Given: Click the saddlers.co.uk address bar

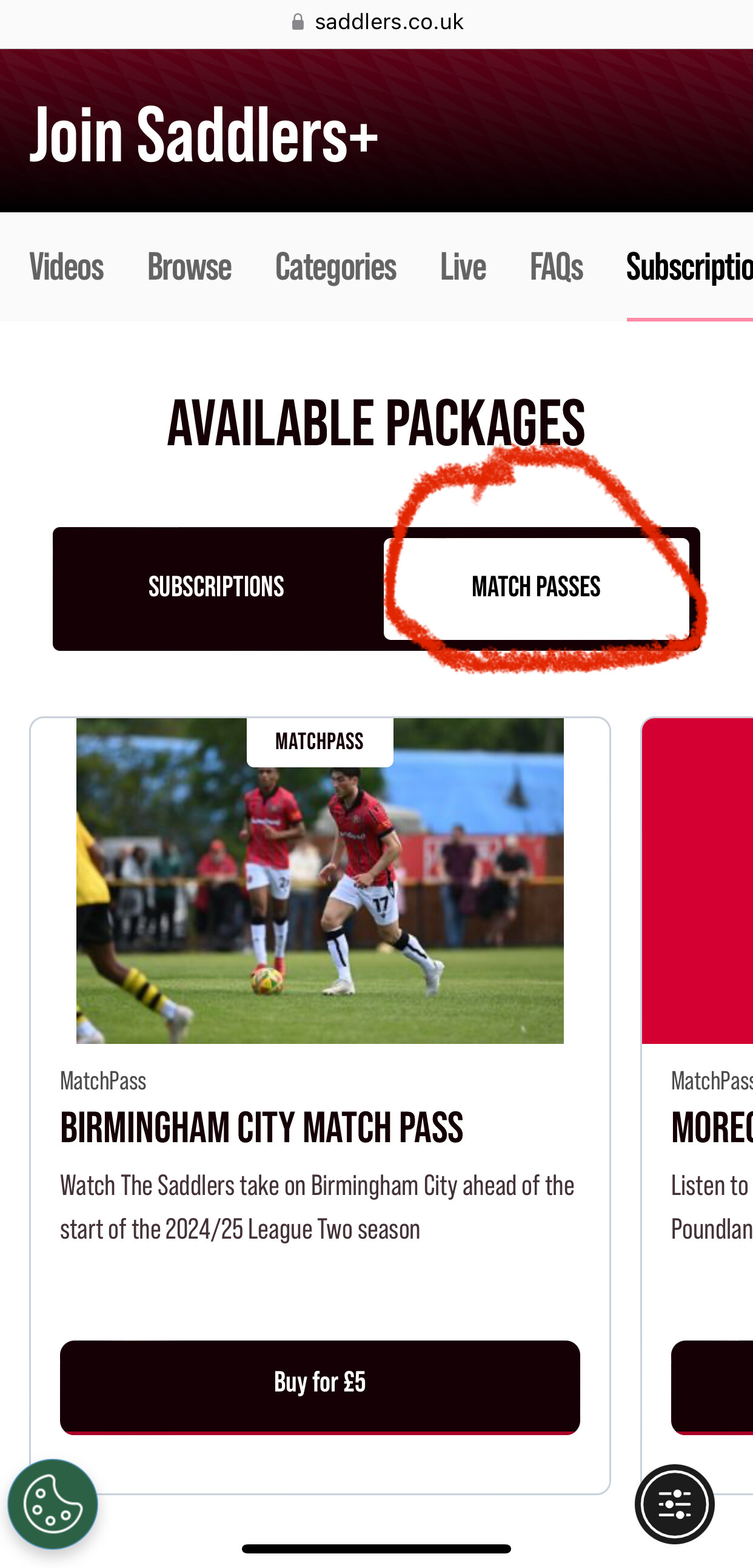Looking at the screenshot, I should click(376, 22).
